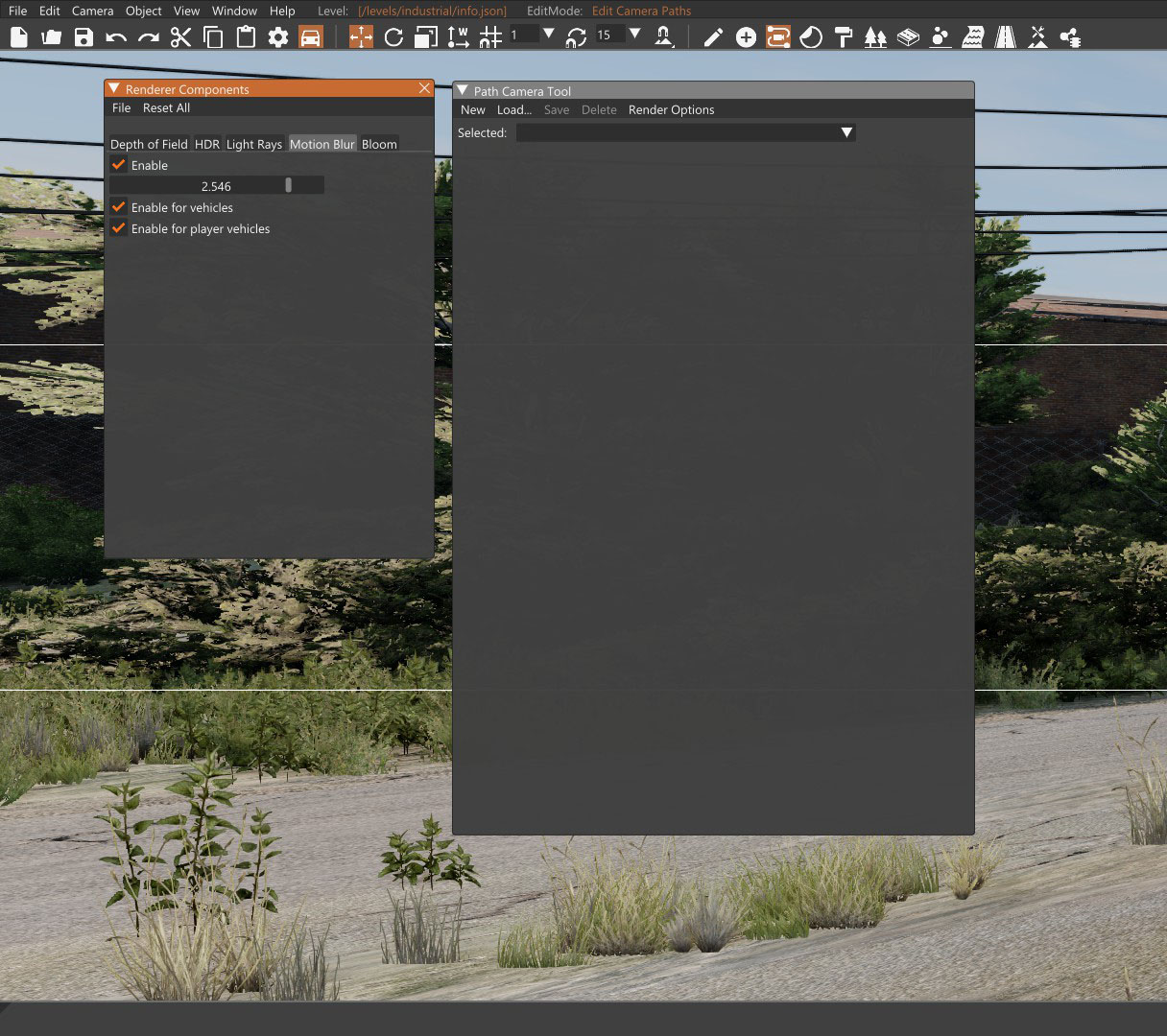Open the Edit menu
Viewport: 1167px width, 1036px height.
49,11
